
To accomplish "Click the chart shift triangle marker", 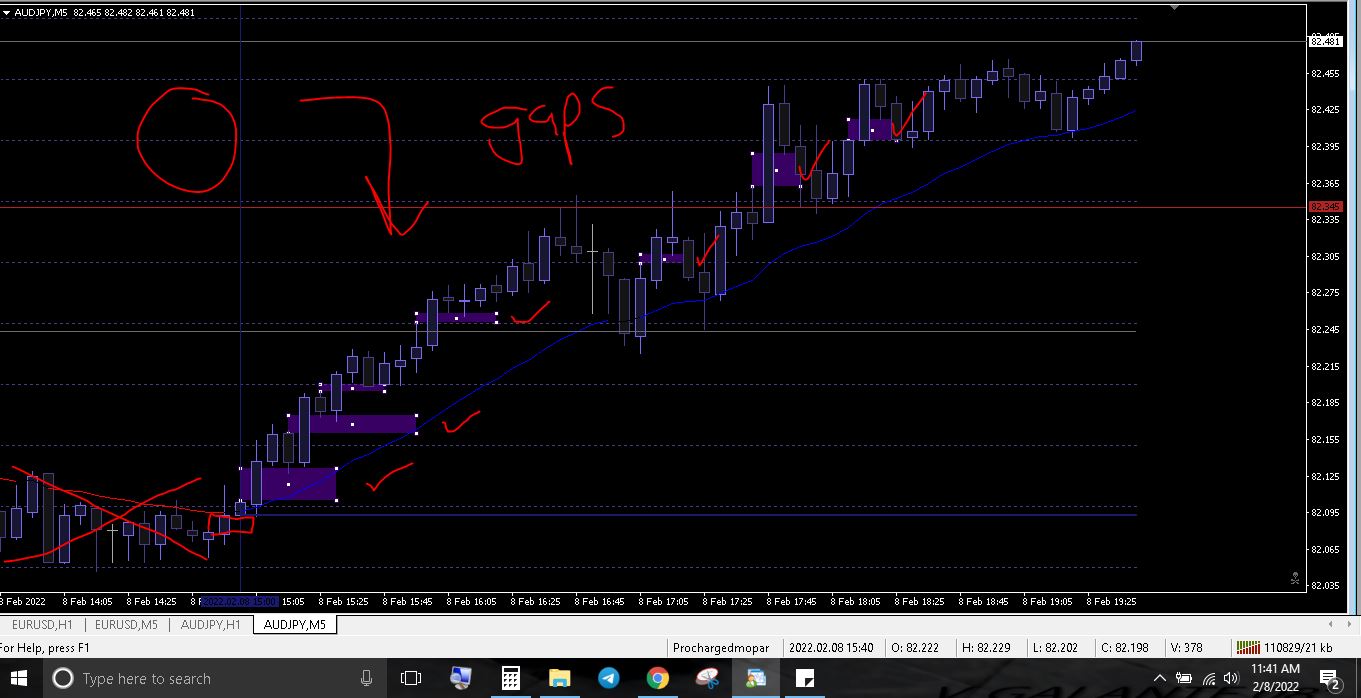I will click(x=1176, y=7).
